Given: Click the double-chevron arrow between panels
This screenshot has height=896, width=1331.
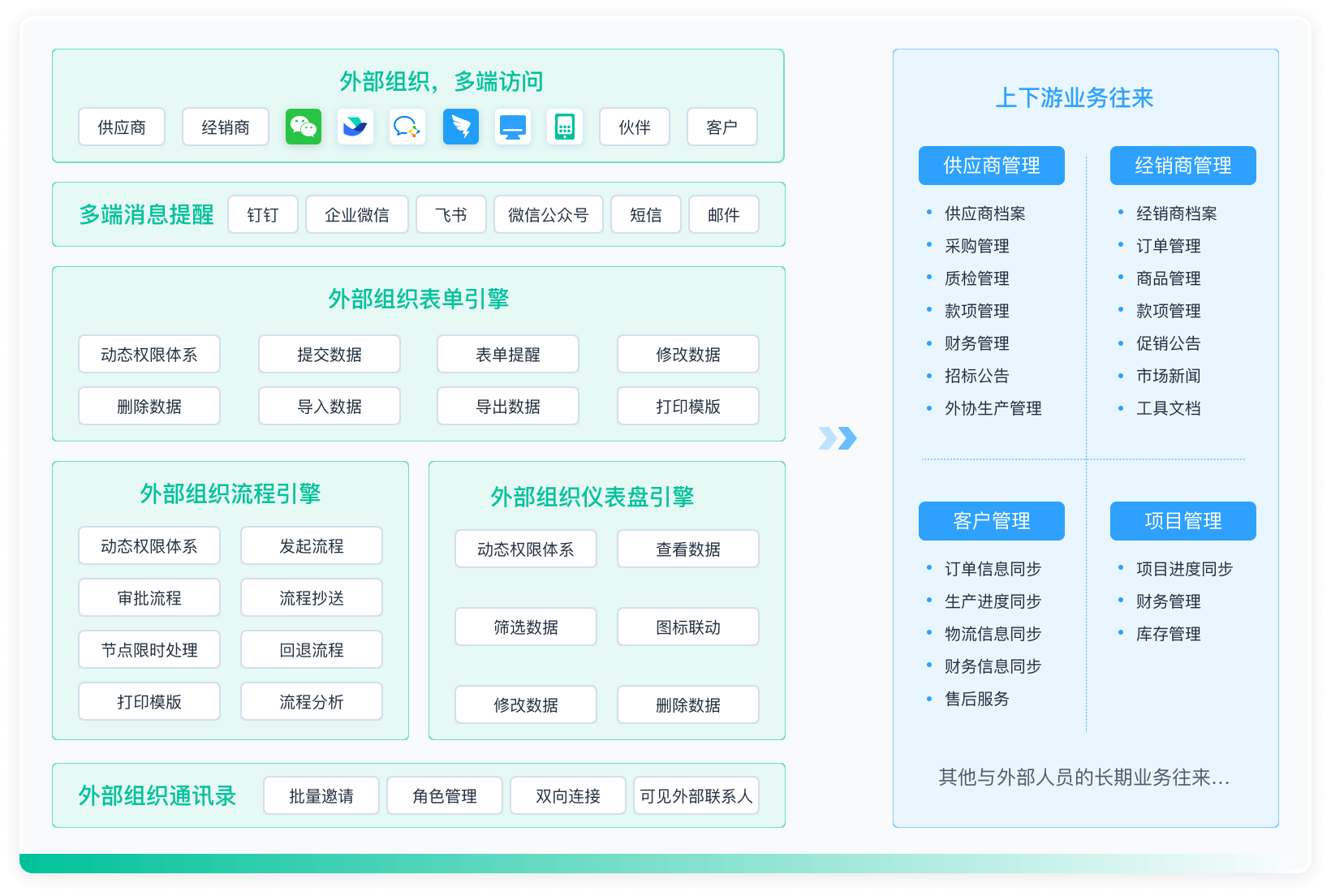Looking at the screenshot, I should point(838,438).
